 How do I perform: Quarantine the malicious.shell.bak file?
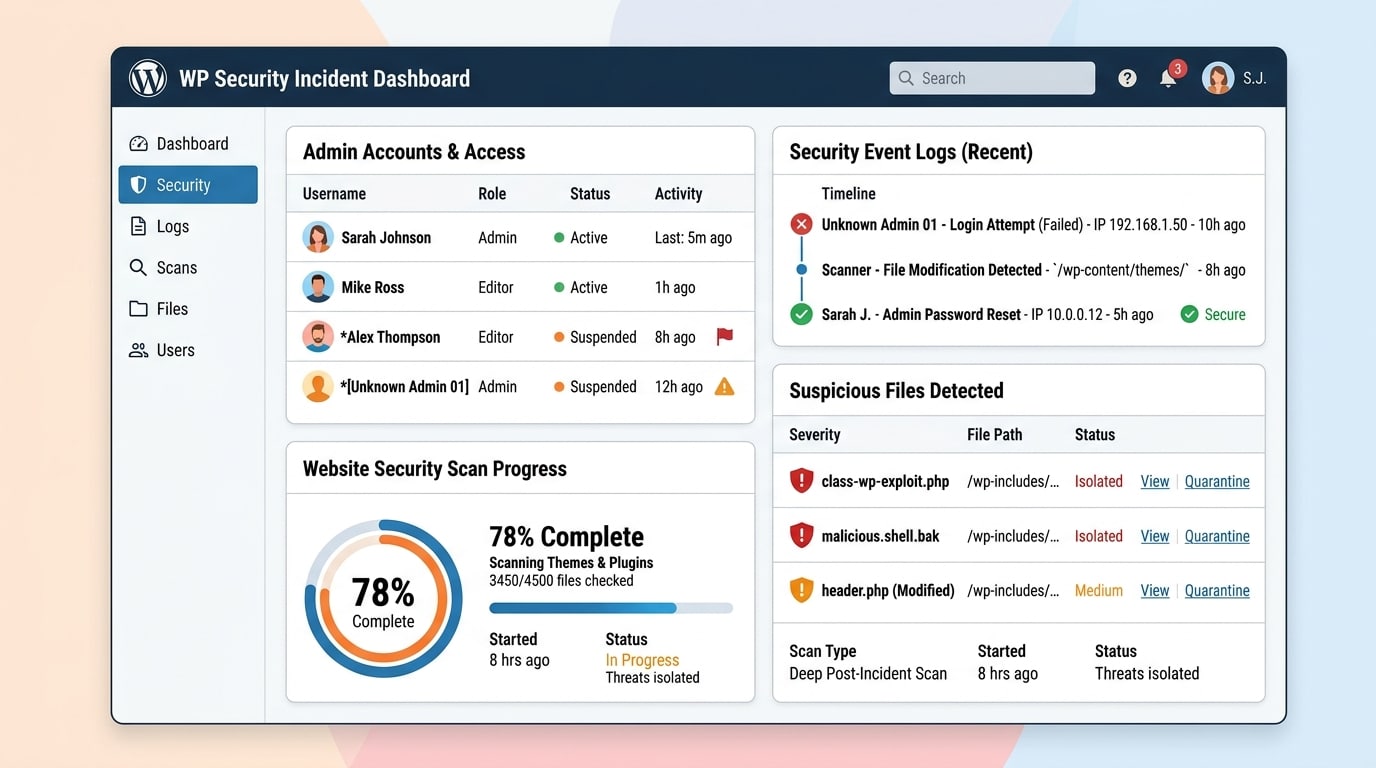point(1217,536)
